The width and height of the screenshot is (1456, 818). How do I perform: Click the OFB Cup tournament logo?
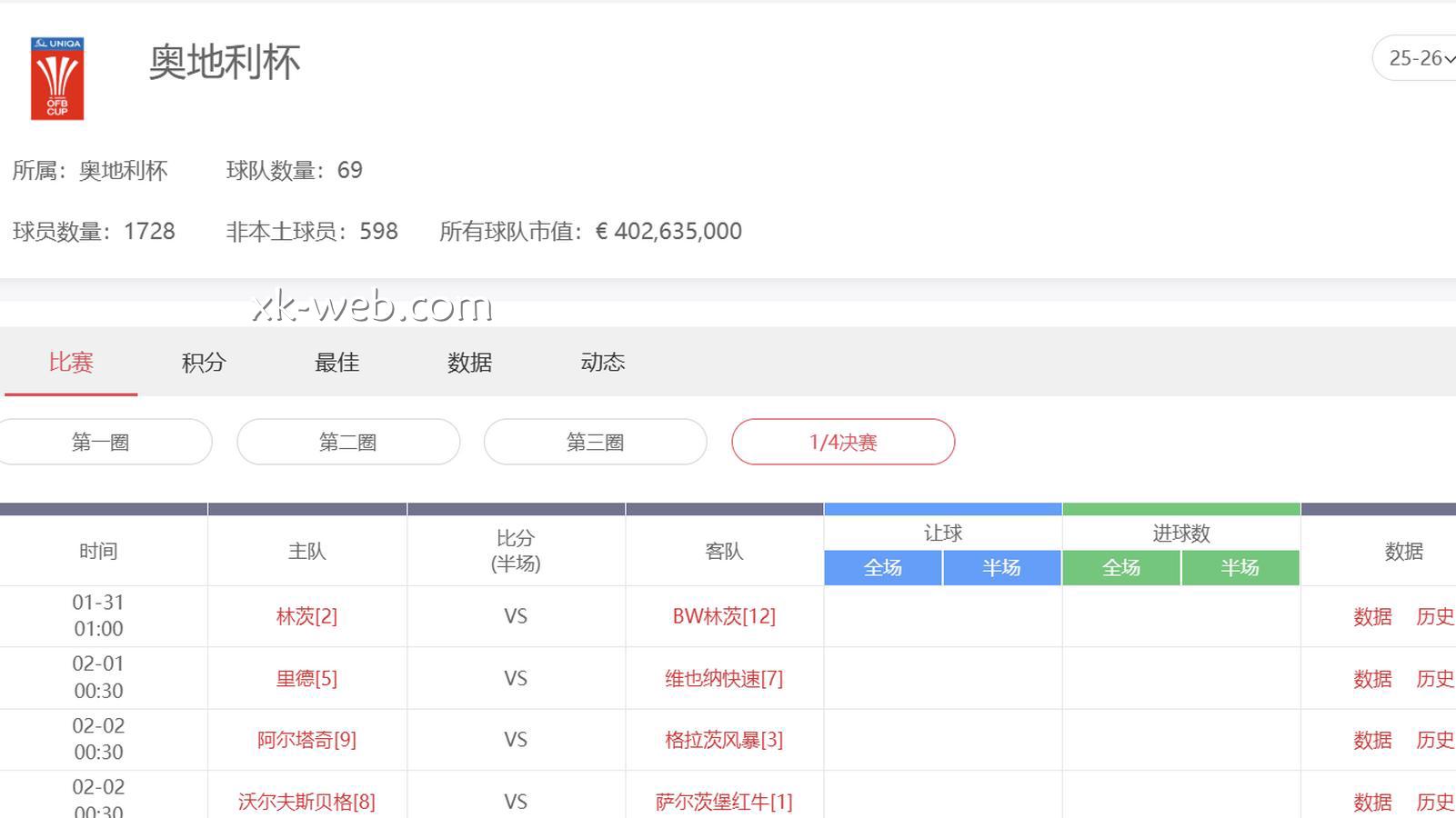[56, 77]
